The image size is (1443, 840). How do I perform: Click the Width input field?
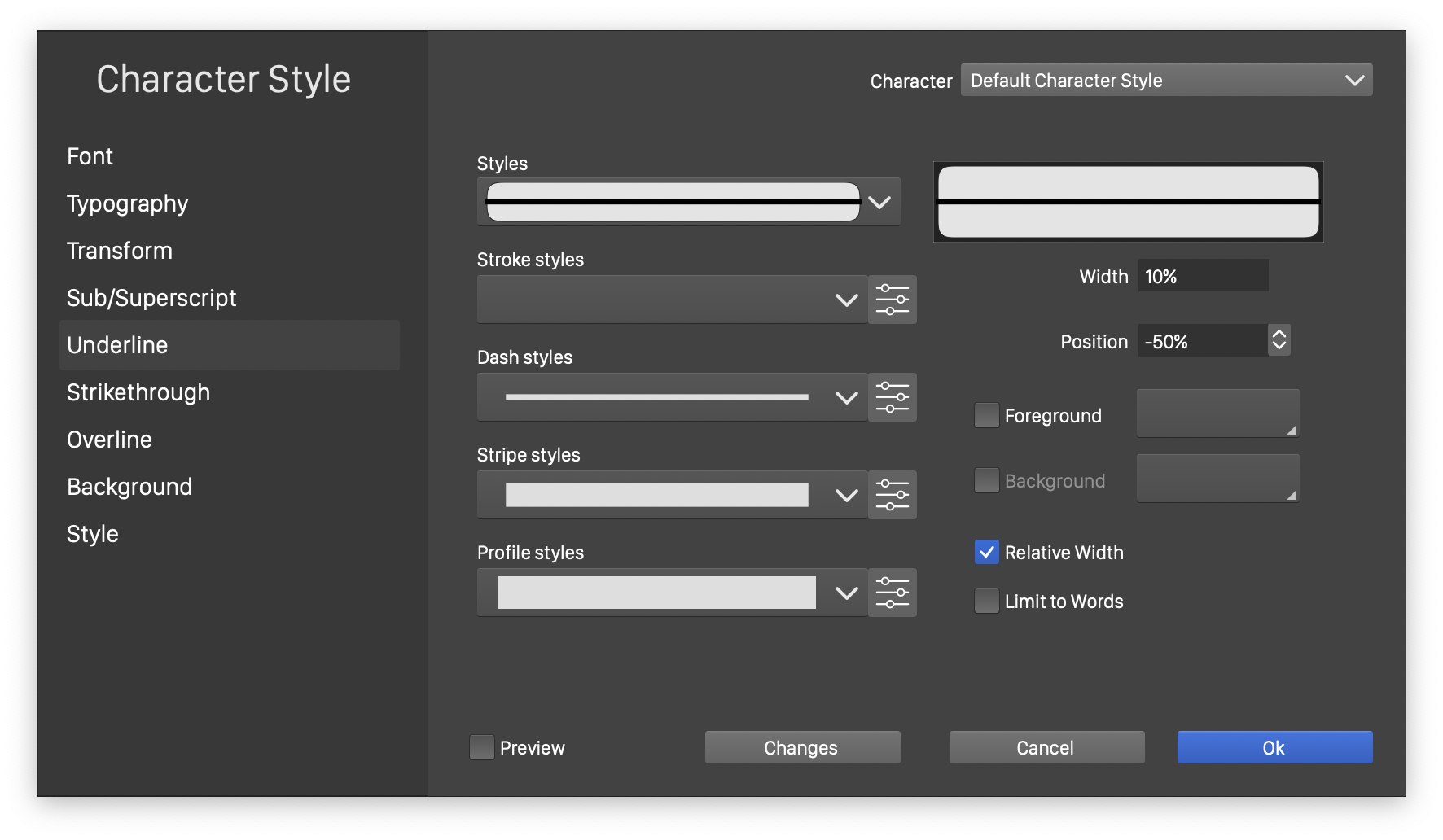point(1202,276)
